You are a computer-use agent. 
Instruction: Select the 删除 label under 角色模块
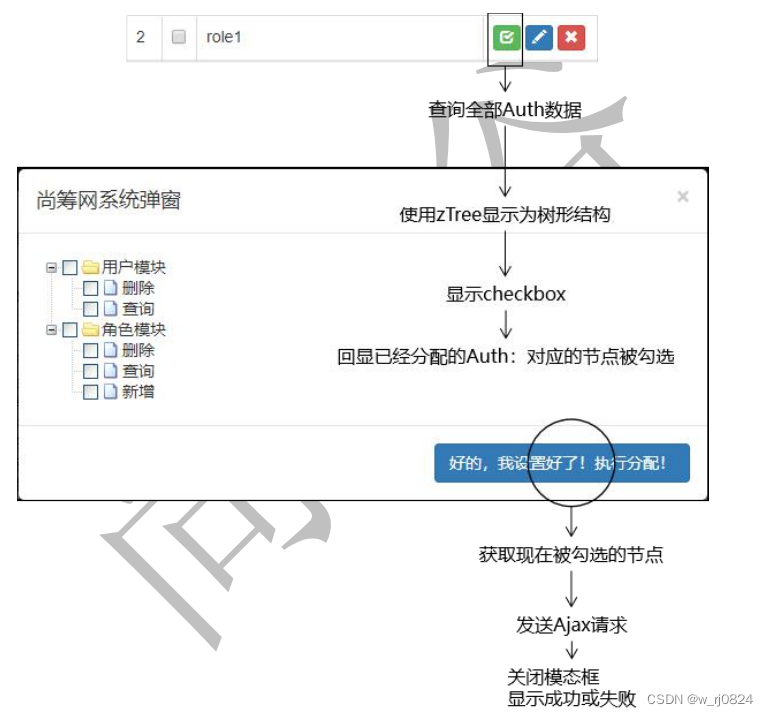[x=138, y=350]
